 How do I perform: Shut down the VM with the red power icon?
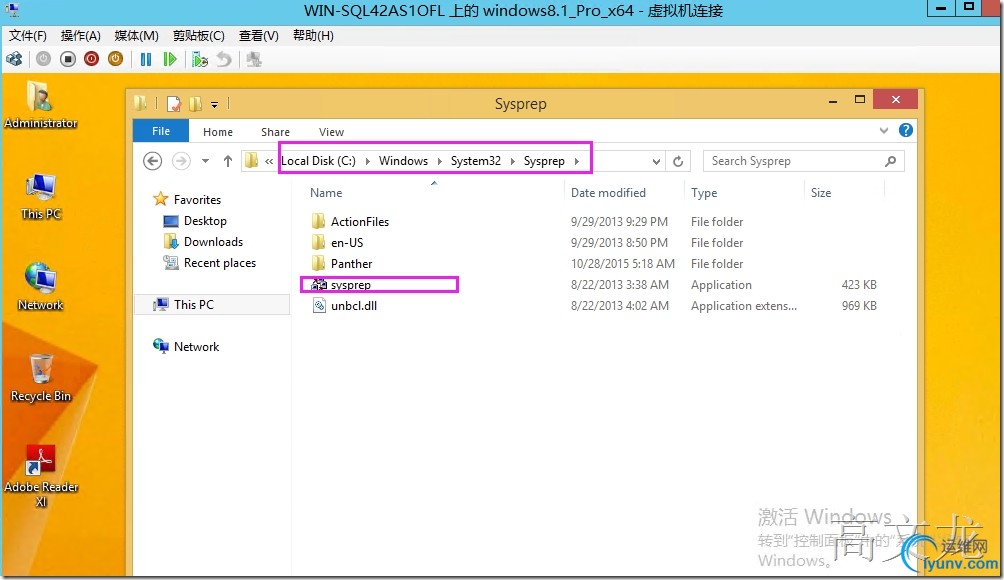click(92, 60)
